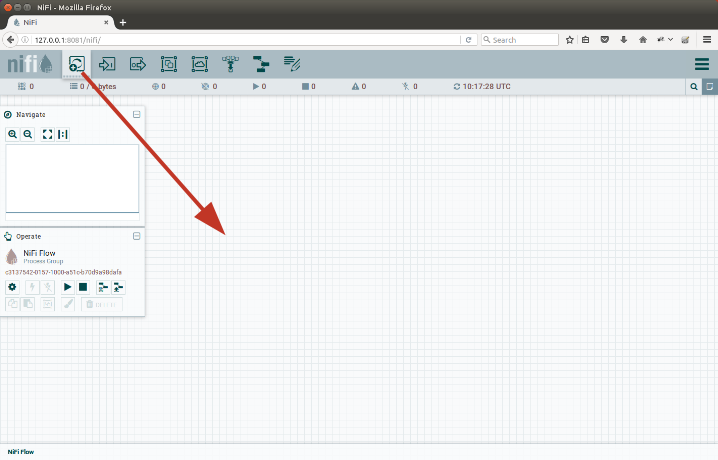Stop the flow with stop button
The image size is (718, 460).
point(84,287)
